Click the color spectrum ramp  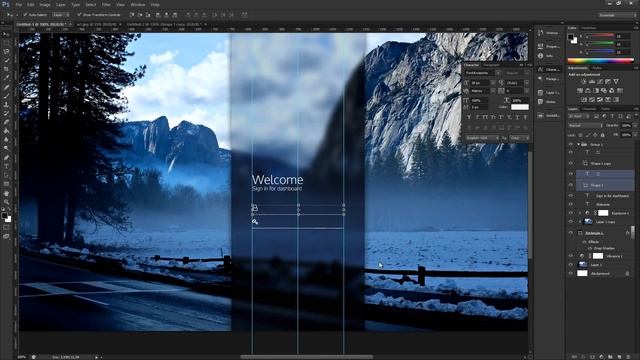point(600,61)
